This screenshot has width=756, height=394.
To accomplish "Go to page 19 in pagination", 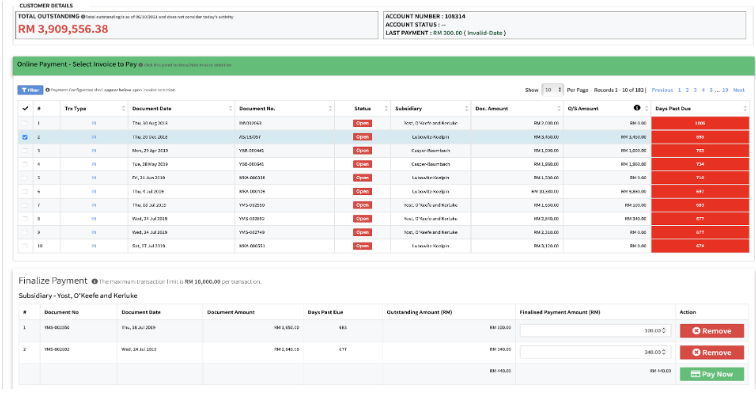I will [725, 90].
